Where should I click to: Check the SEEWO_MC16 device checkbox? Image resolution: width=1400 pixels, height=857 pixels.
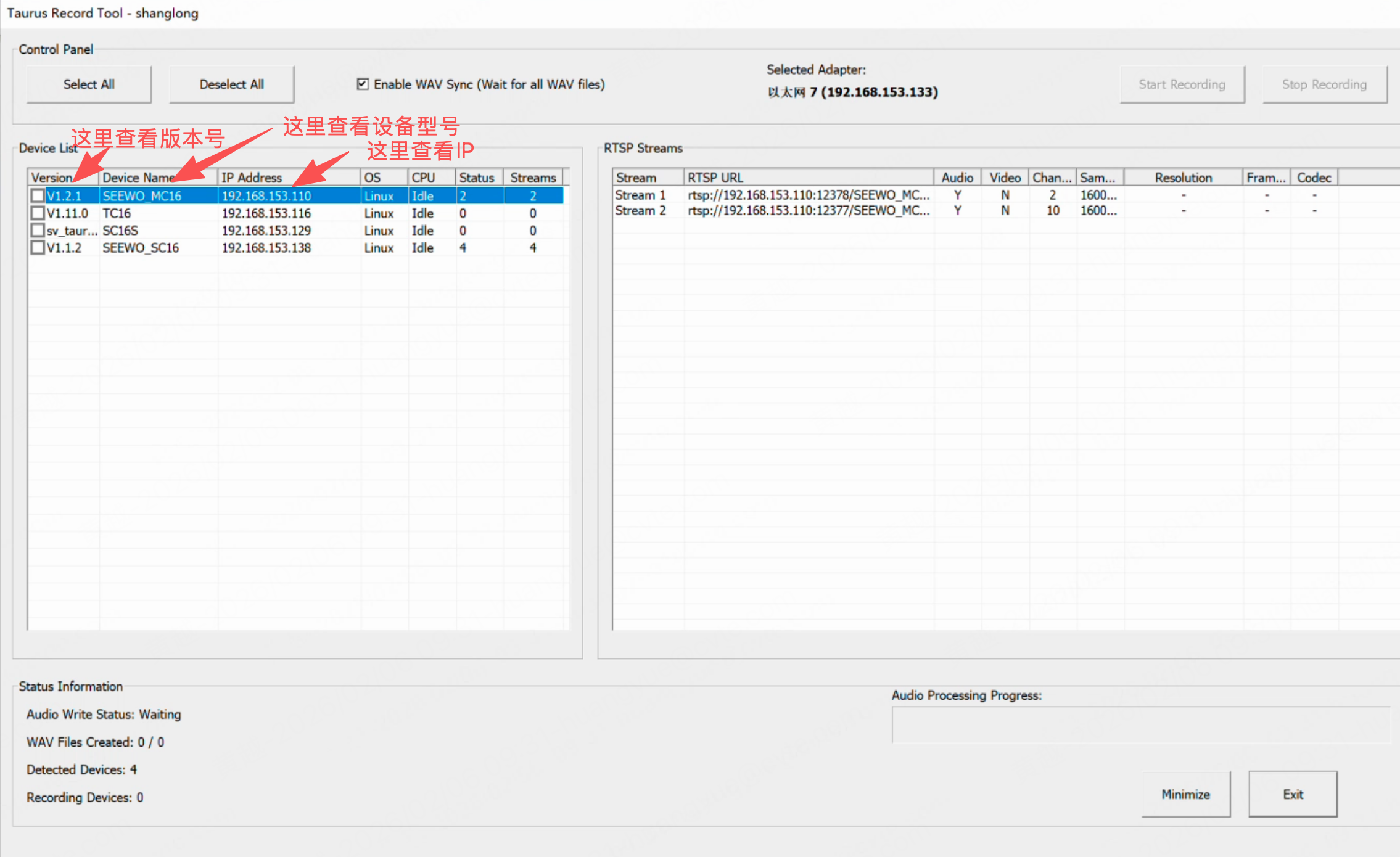(38, 196)
